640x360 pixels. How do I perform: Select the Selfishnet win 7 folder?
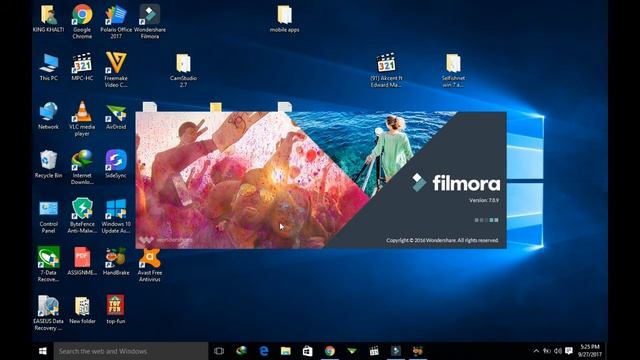tap(453, 70)
